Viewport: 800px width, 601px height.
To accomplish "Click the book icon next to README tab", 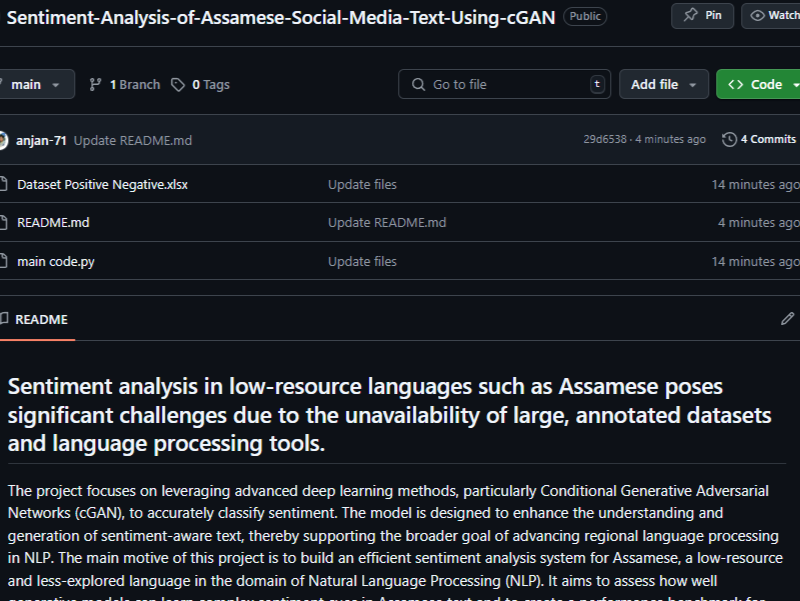I will pos(4,319).
